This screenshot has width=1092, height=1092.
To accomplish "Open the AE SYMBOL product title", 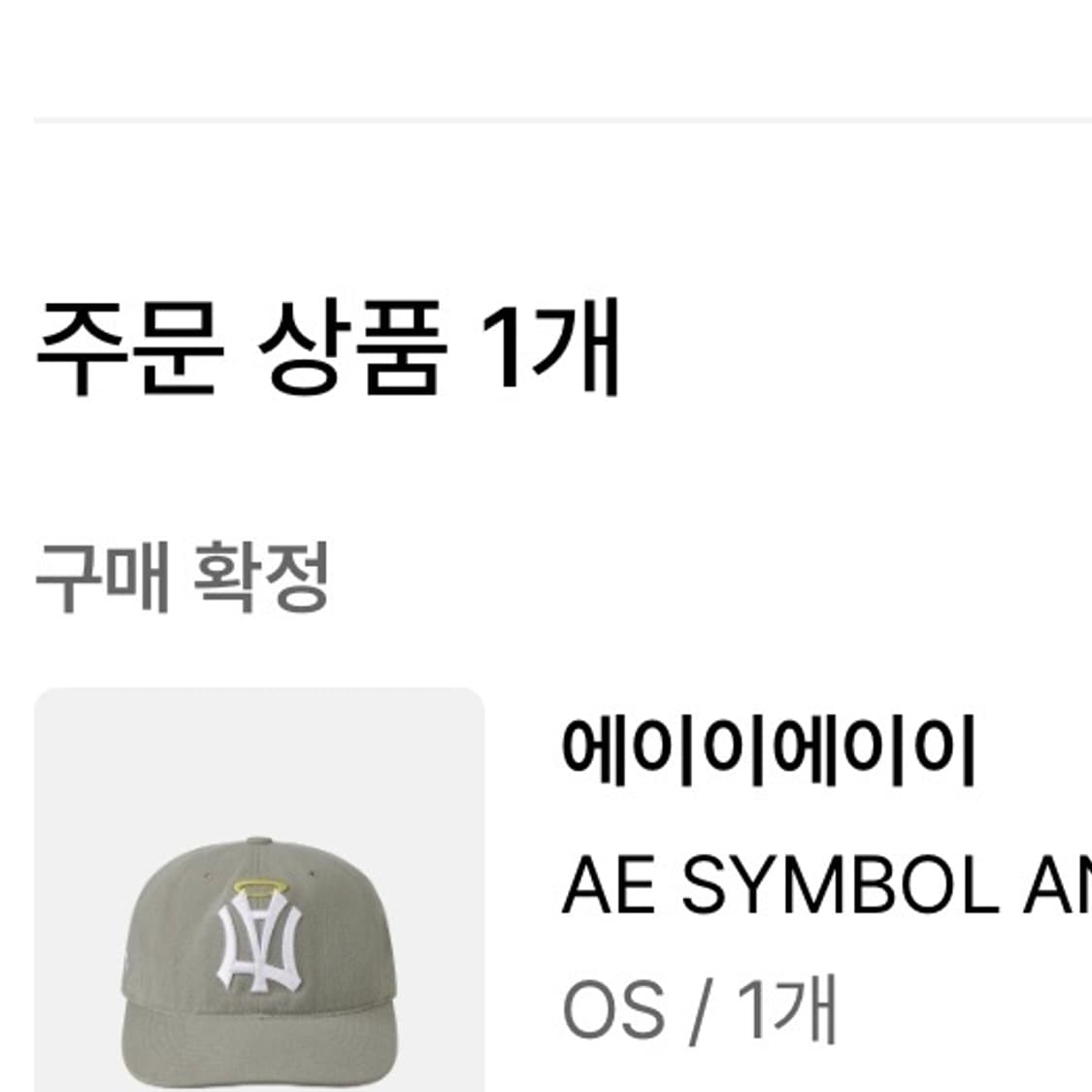I will point(827,885).
